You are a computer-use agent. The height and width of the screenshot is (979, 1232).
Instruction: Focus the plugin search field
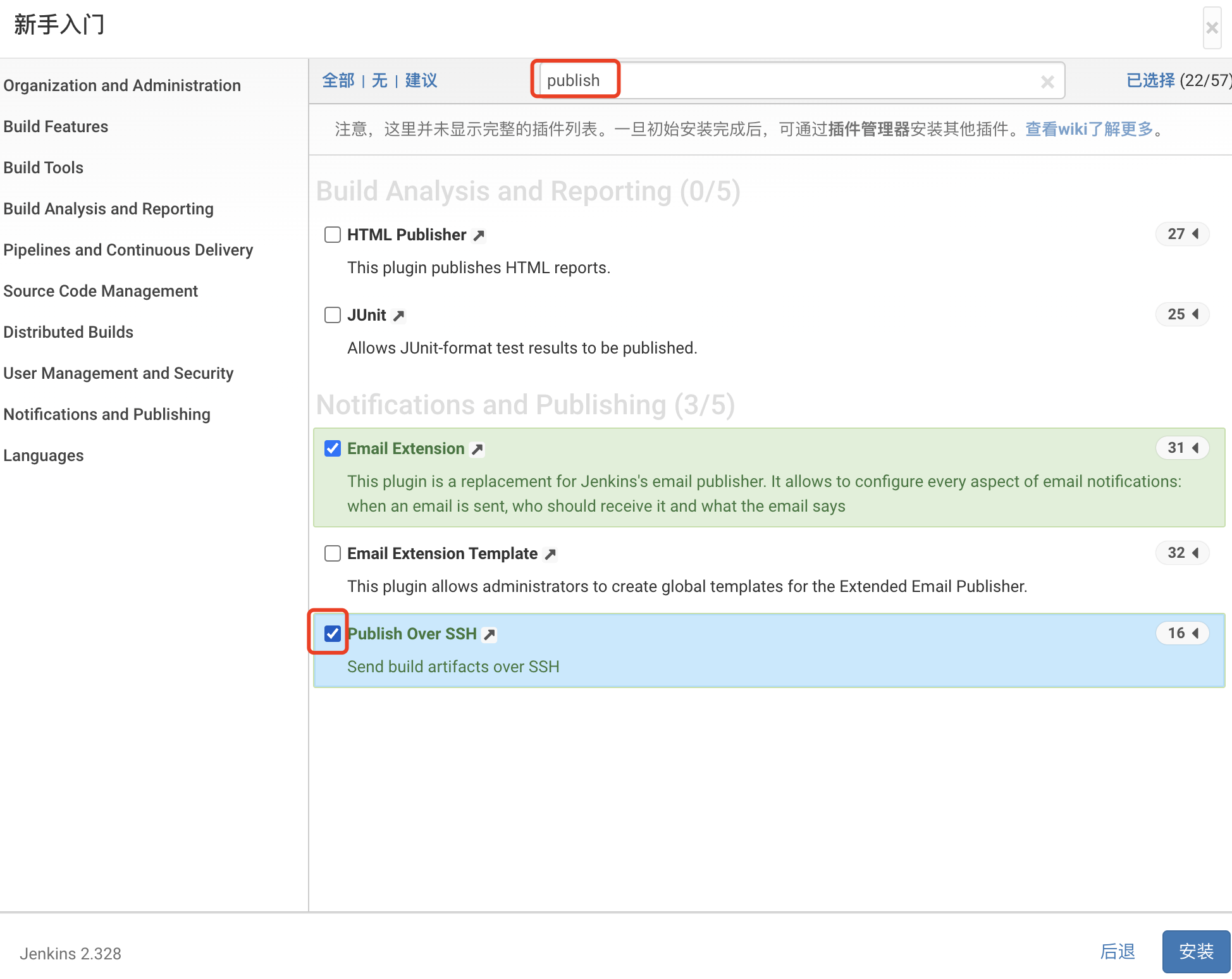click(x=801, y=80)
